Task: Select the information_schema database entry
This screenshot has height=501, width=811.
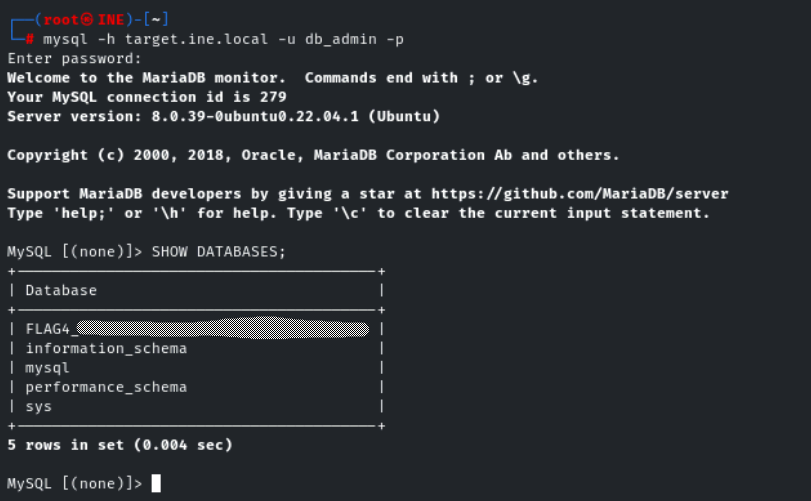Action: pos(106,348)
